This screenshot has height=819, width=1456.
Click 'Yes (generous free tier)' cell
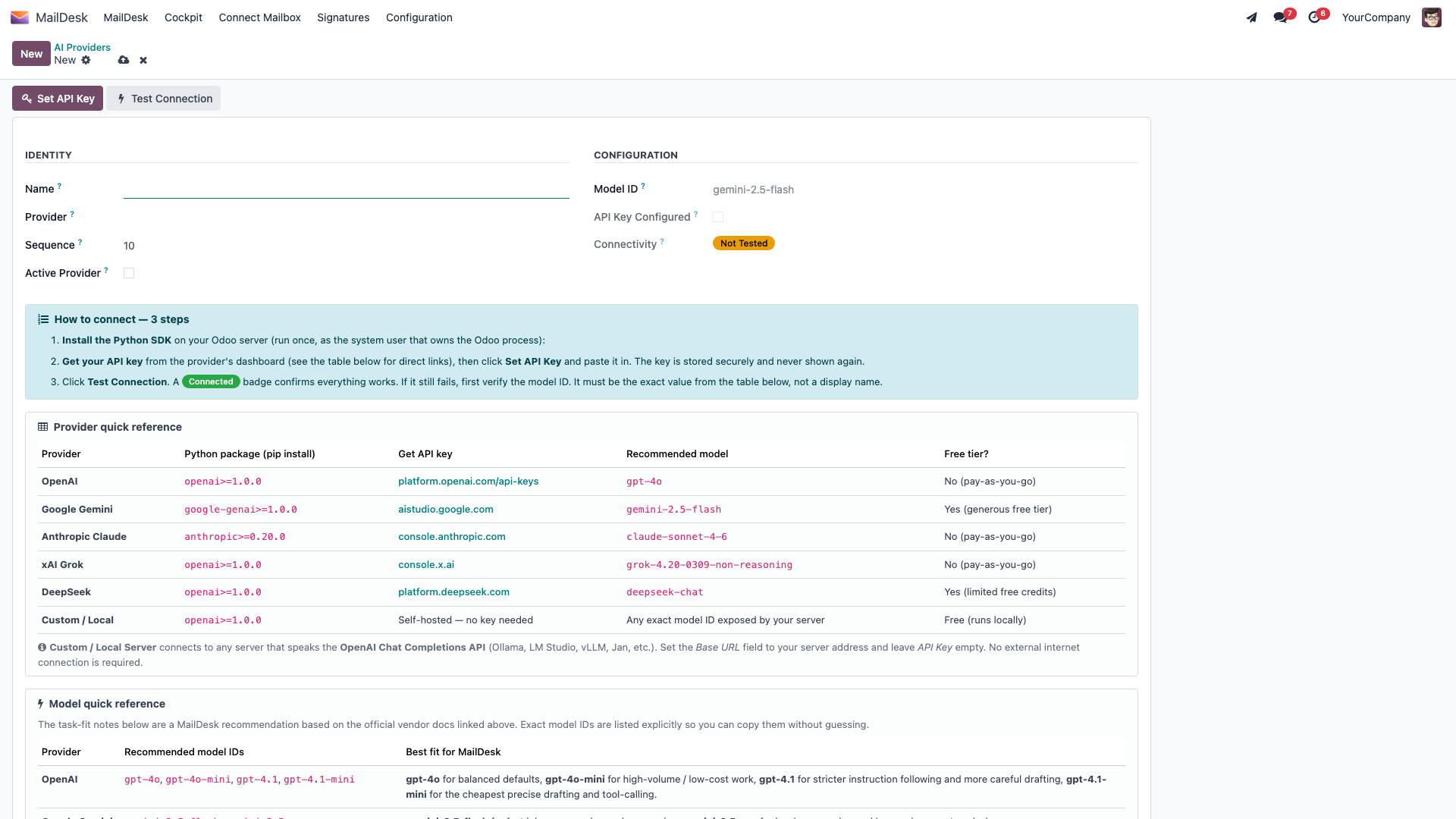pyautogui.click(x=998, y=510)
